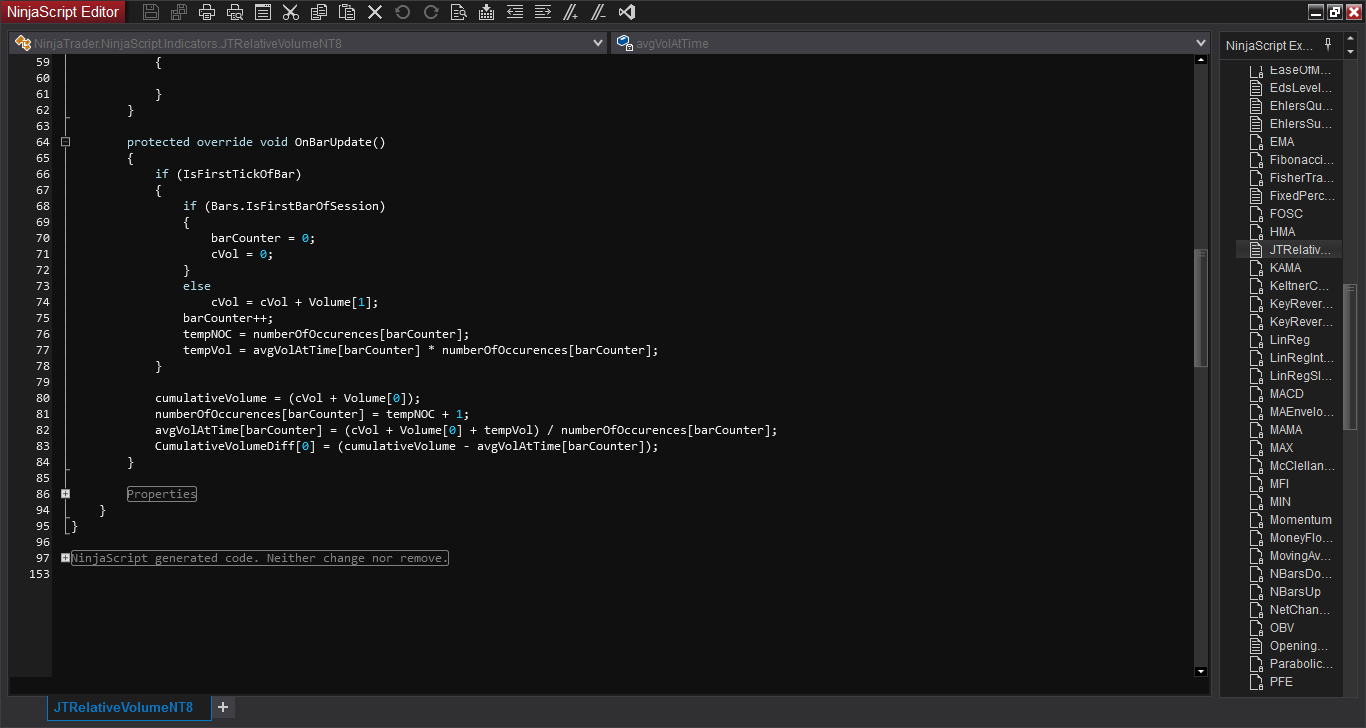
Task: Select FOSC indicator in explorer
Action: coord(1286,214)
